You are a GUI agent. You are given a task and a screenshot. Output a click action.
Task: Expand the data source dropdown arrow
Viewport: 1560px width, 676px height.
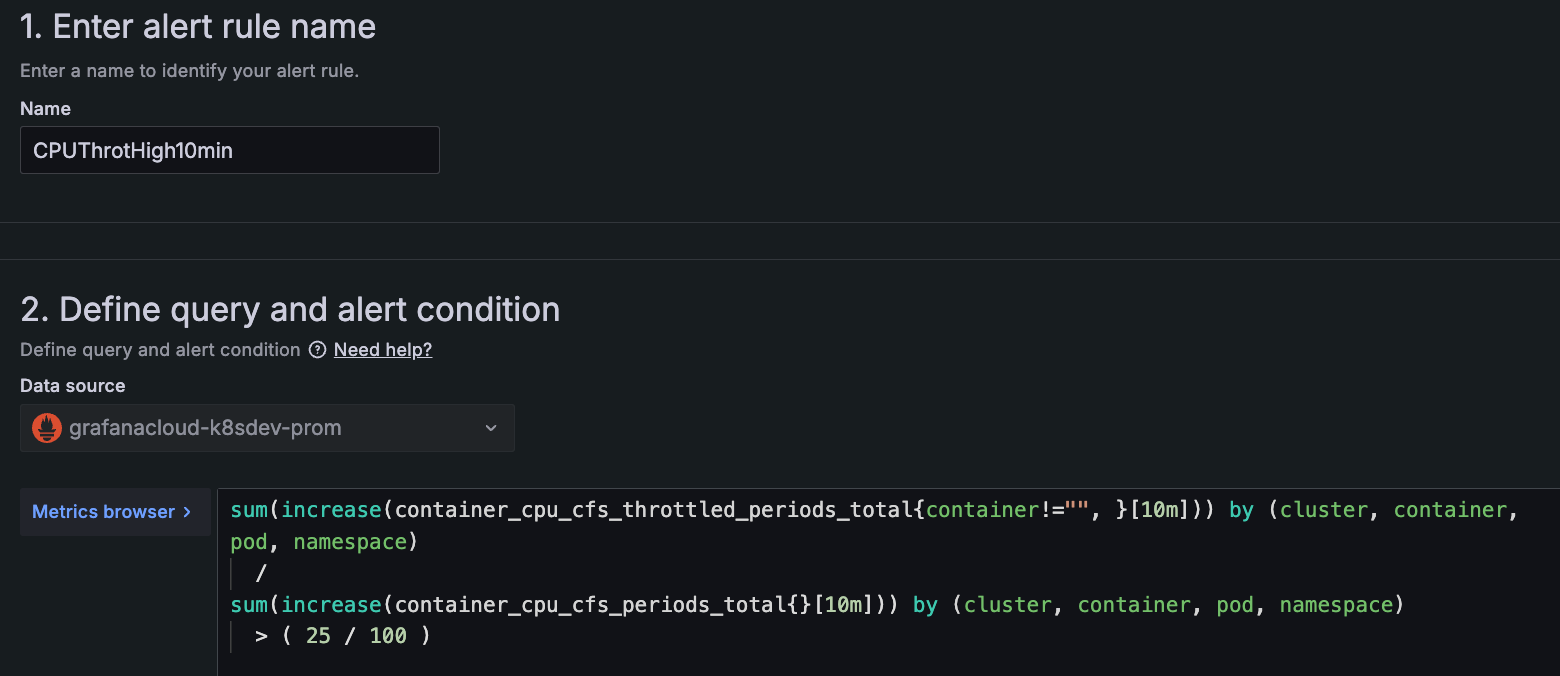click(491, 428)
